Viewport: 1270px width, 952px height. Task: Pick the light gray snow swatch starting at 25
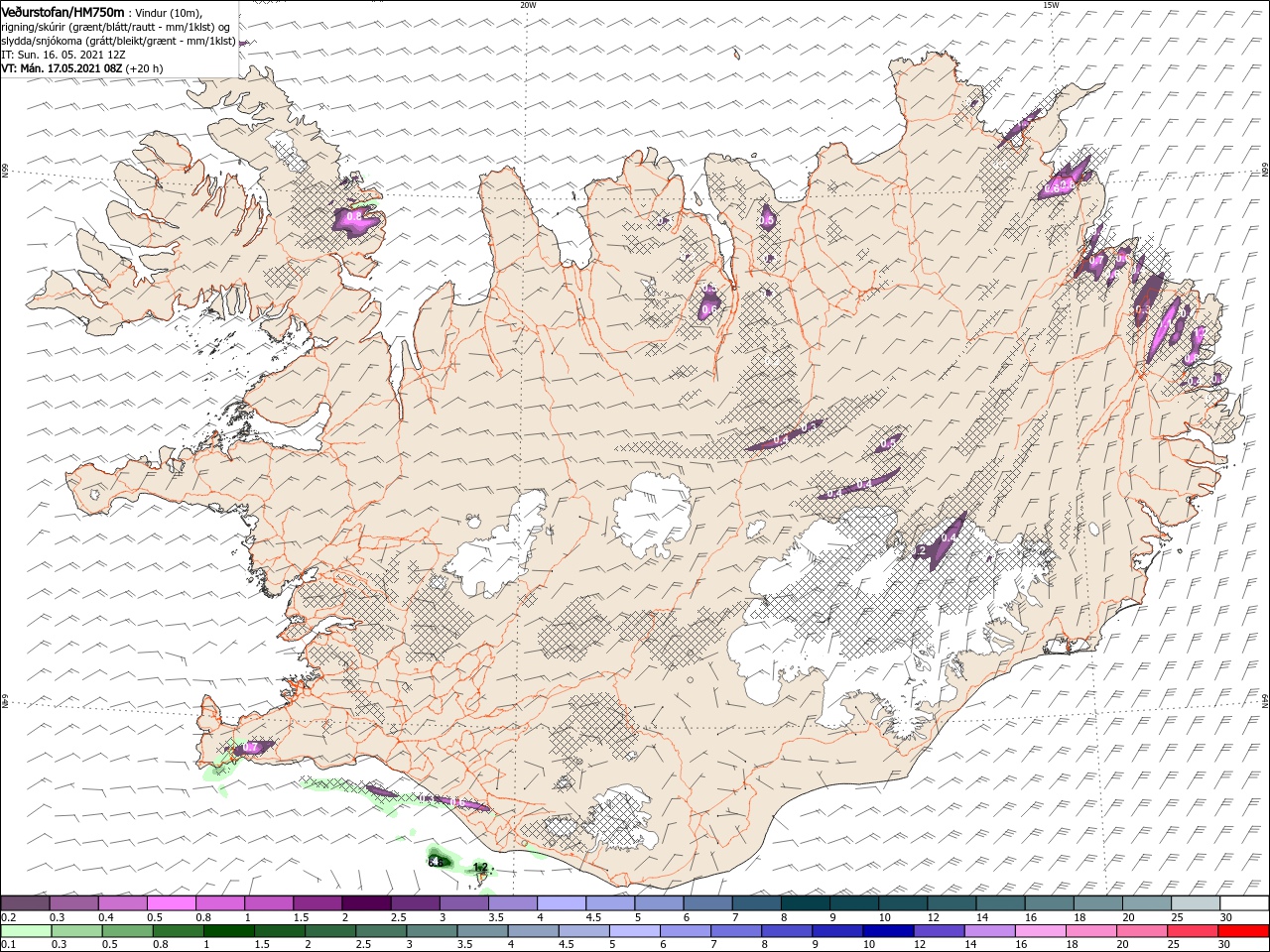click(x=1195, y=903)
